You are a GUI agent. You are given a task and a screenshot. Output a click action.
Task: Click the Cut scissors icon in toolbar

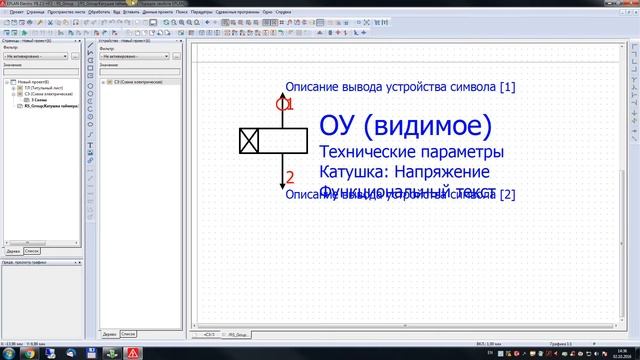pyautogui.click(x=51, y=22)
